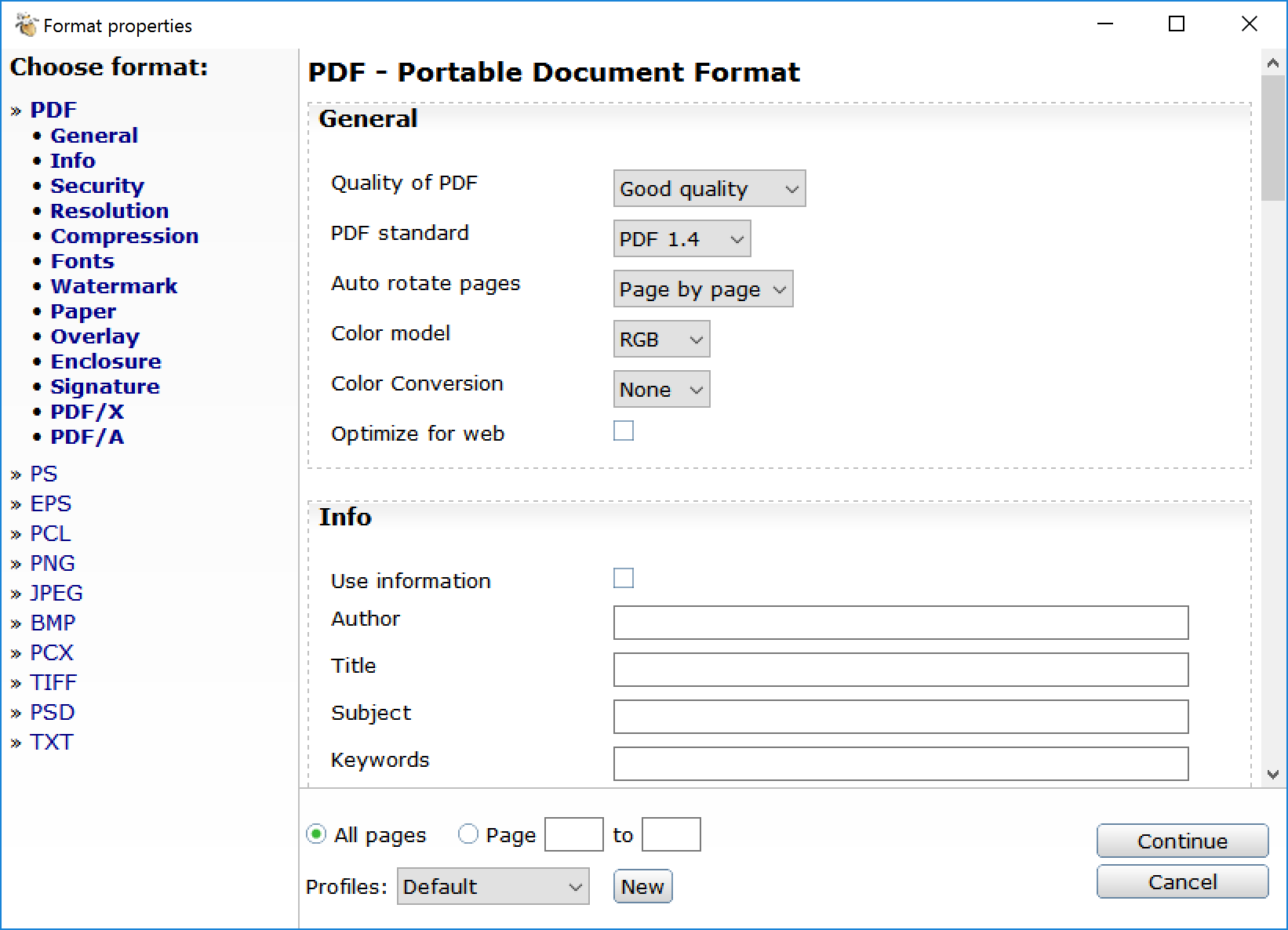This screenshot has width=1288, height=930.
Task: Maximize the Format properties window
Action: (1177, 24)
